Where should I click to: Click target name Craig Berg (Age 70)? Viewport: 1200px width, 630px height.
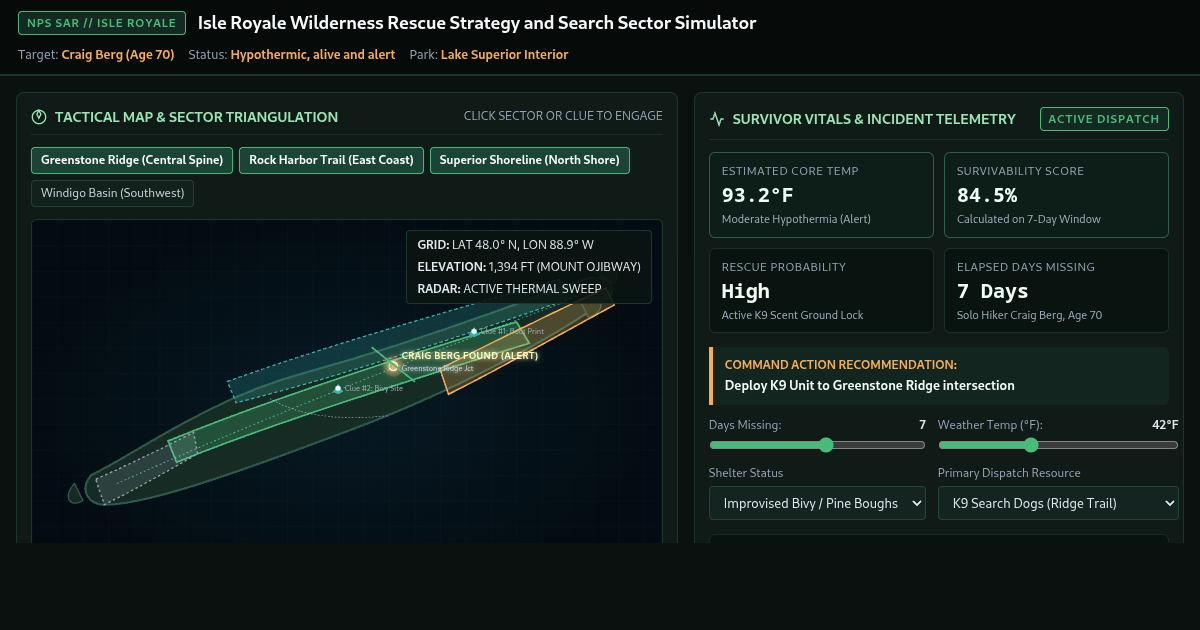pyautogui.click(x=118, y=55)
